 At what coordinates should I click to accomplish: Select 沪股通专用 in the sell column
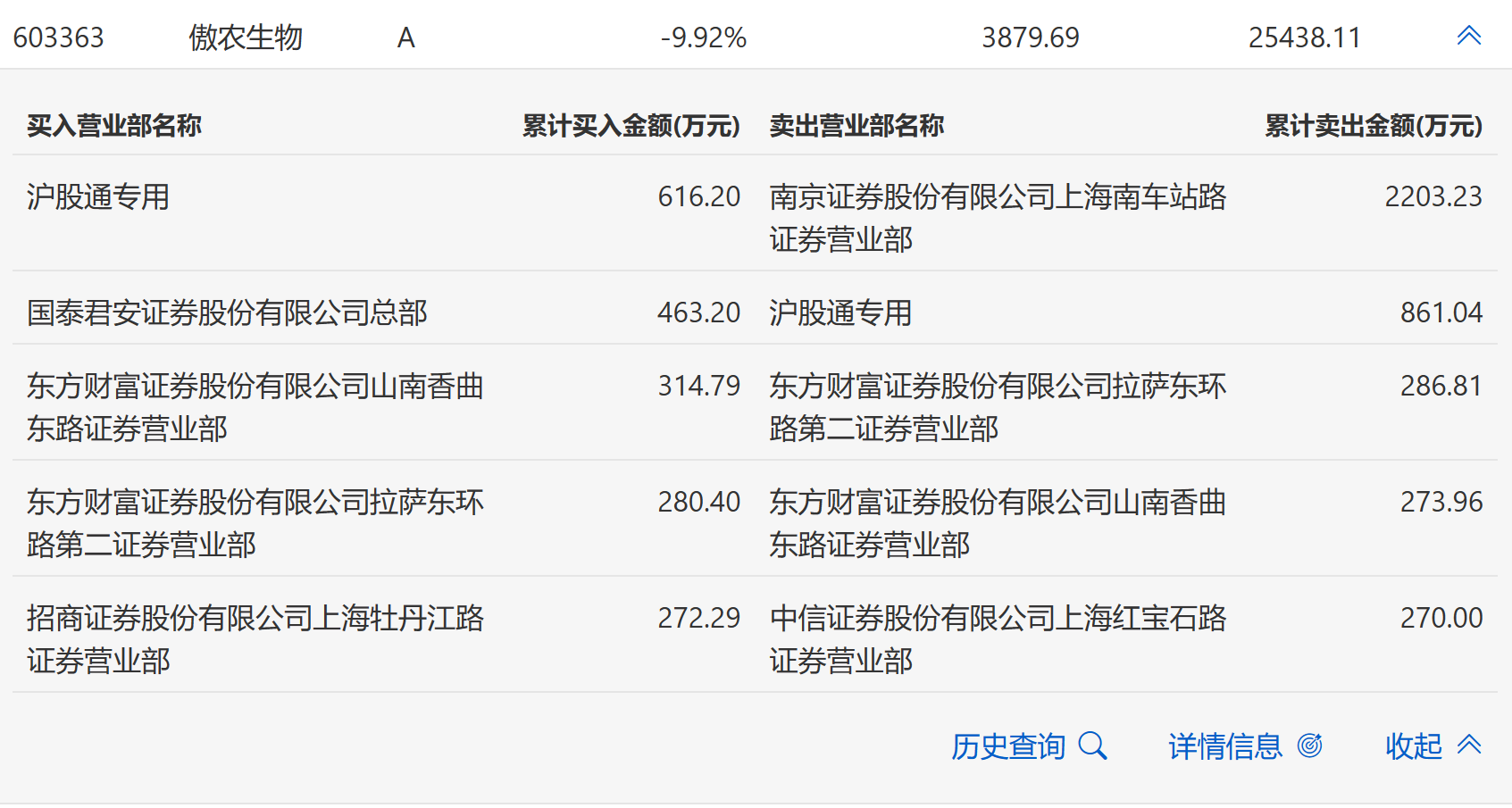[x=841, y=312]
